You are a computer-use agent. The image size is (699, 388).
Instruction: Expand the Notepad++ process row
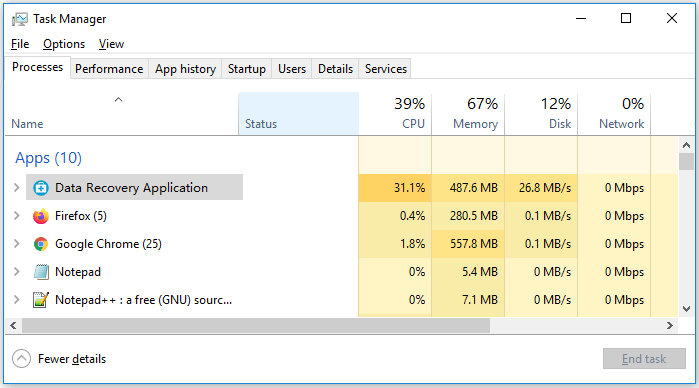[16, 300]
